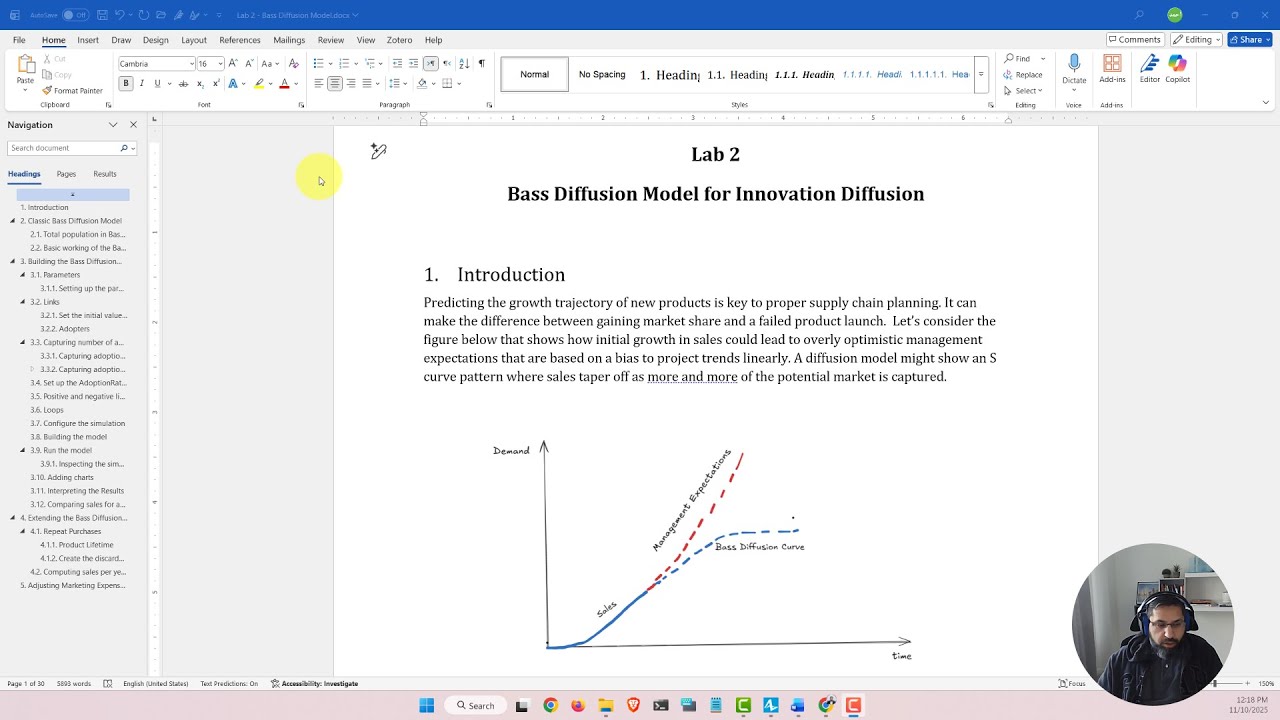Image resolution: width=1280 pixels, height=720 pixels.
Task: Open font size dropdown showing 16
Action: pyautogui.click(x=219, y=64)
